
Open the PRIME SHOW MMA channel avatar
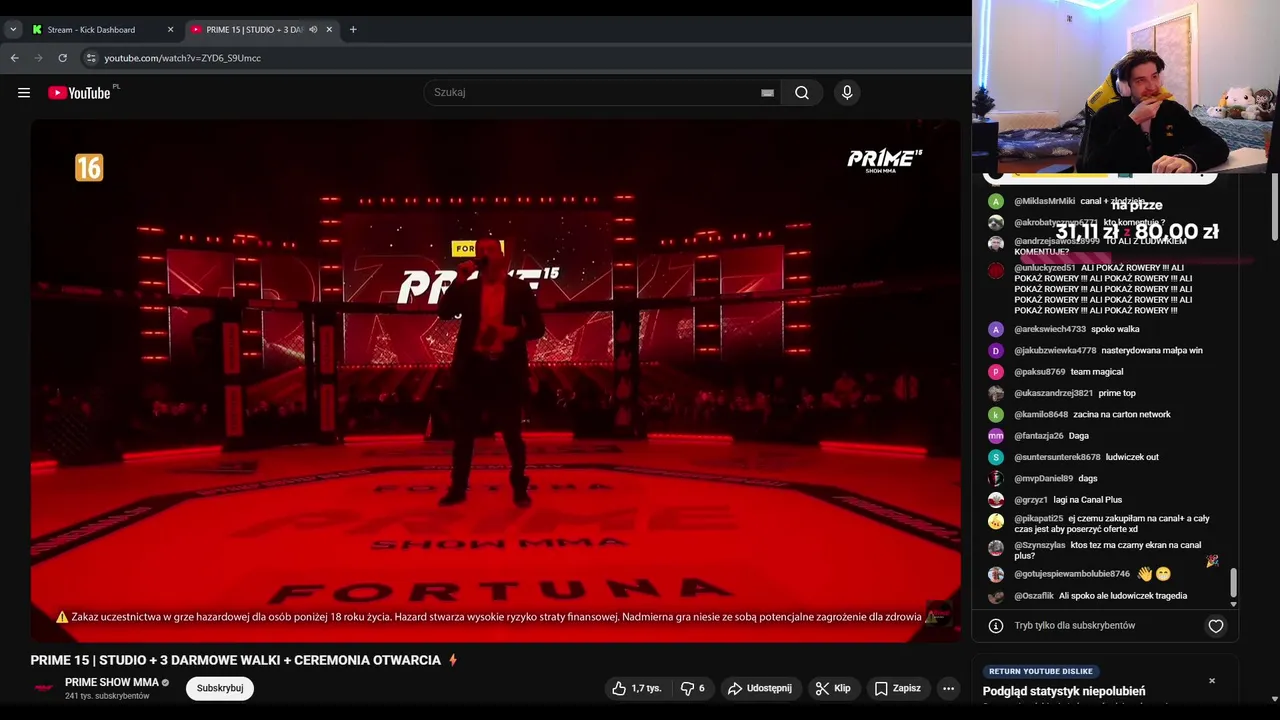tap(44, 688)
